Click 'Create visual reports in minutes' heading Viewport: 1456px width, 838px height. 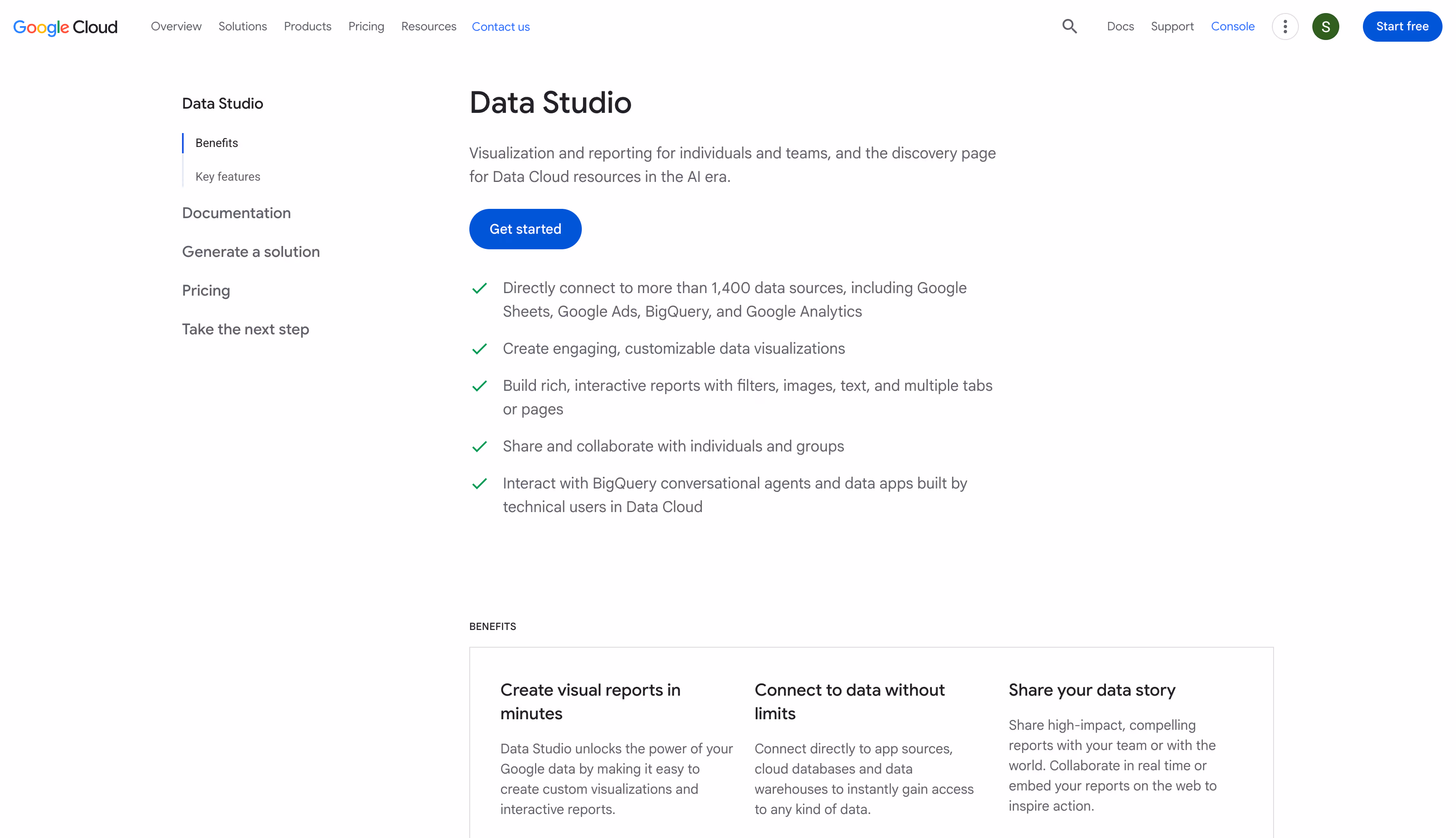[590, 702]
